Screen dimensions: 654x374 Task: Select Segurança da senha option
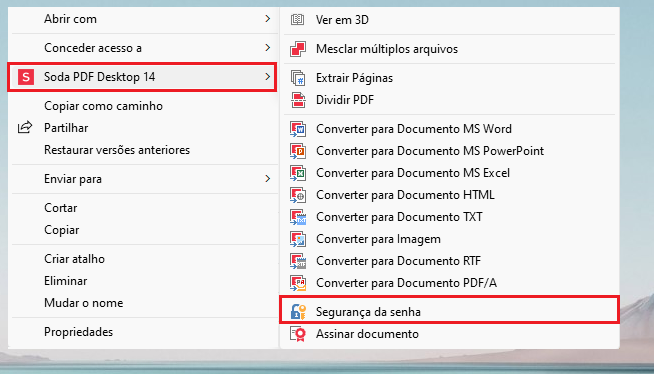pyautogui.click(x=450, y=310)
